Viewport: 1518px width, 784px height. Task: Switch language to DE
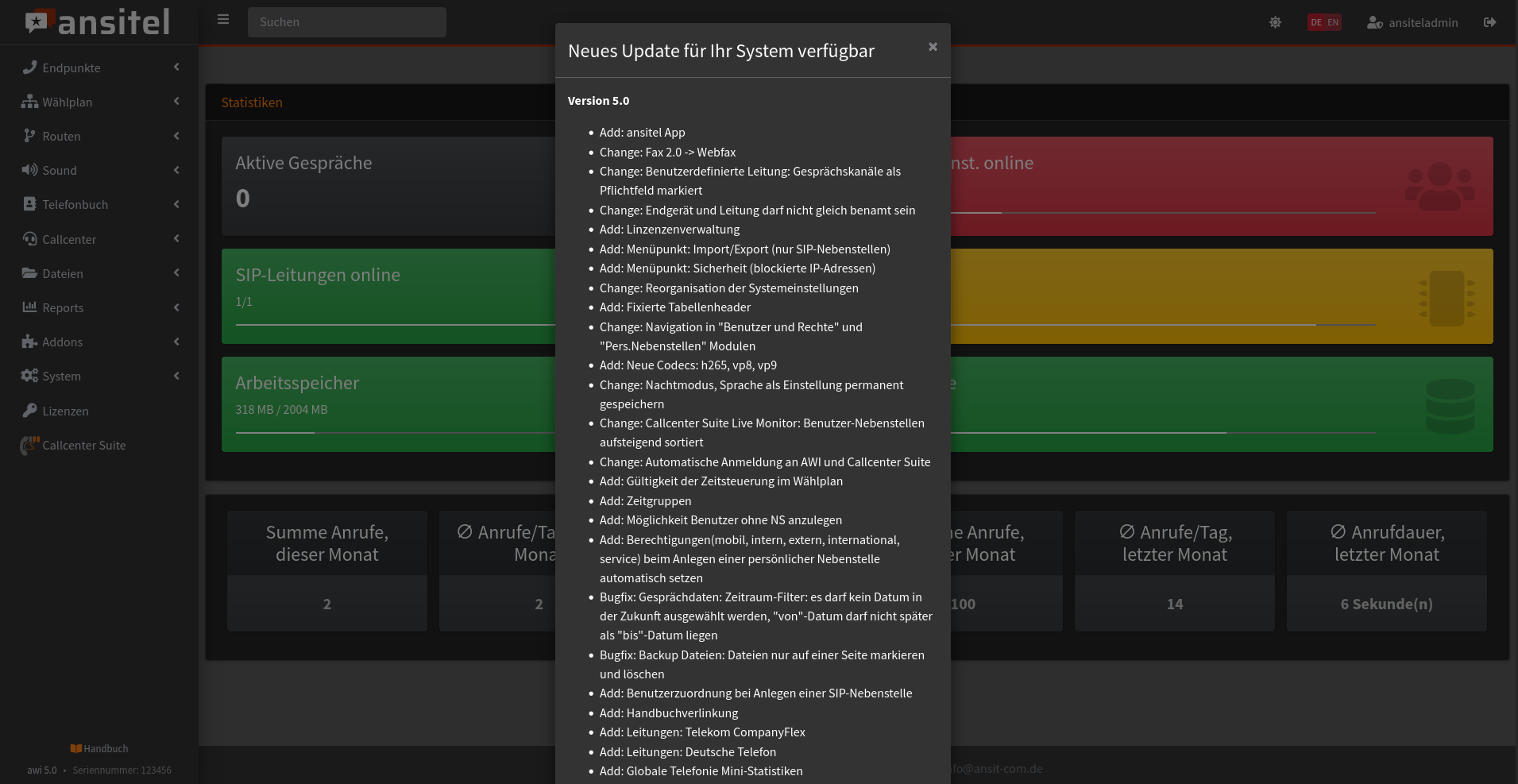point(1316,22)
